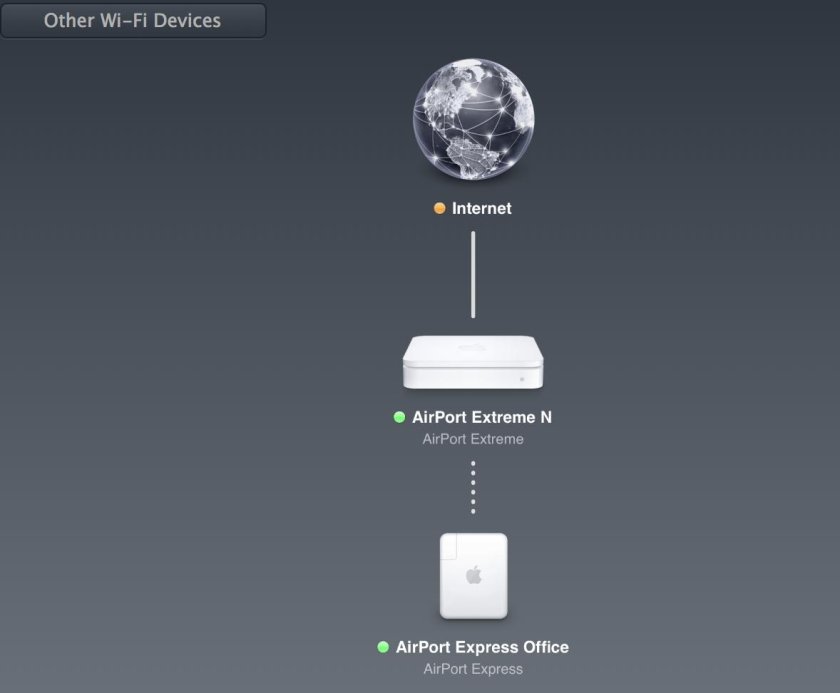Open the Other Wi-Fi Devices dropdown

[x=134, y=20]
